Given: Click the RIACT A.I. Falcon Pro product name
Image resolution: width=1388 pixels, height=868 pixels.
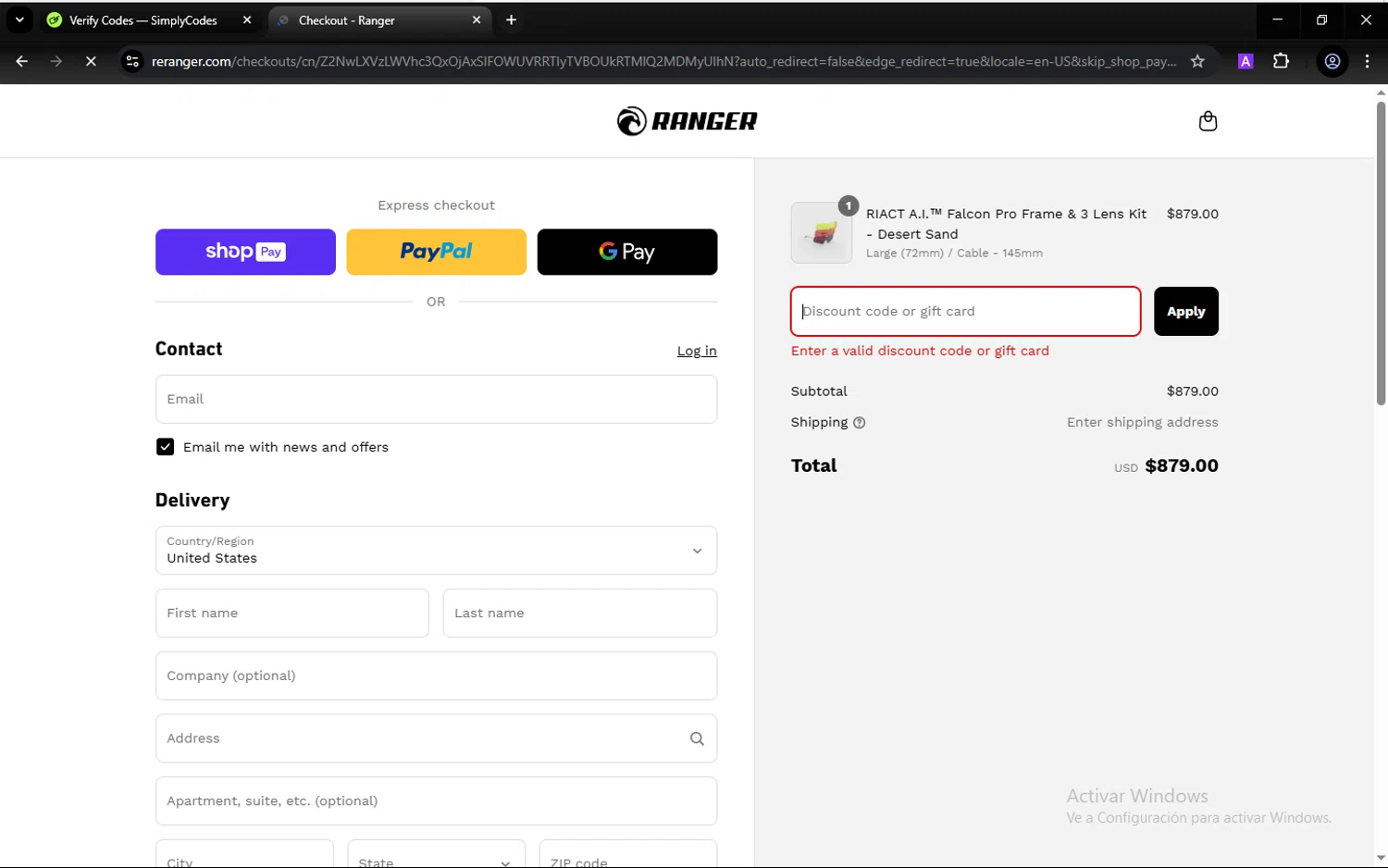Looking at the screenshot, I should (x=1006, y=224).
